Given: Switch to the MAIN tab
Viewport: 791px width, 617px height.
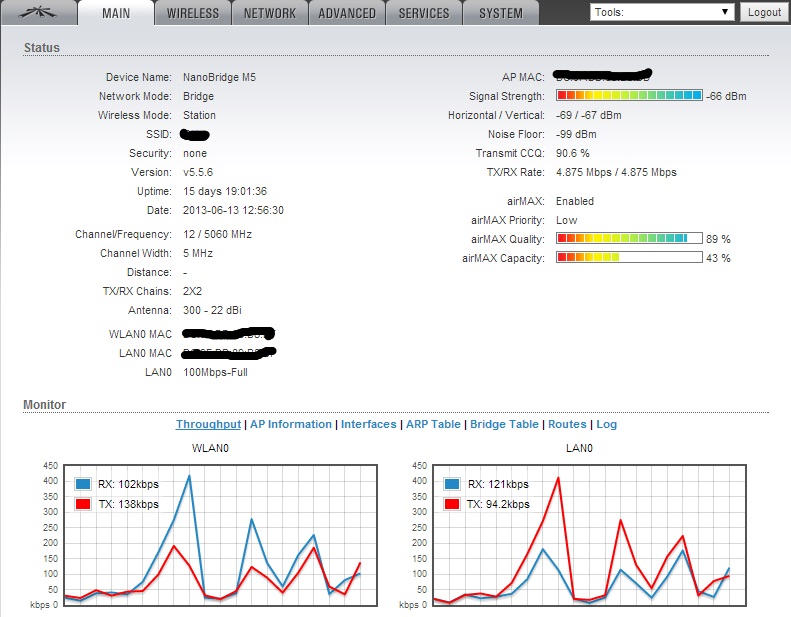Looking at the screenshot, I should pyautogui.click(x=115, y=13).
